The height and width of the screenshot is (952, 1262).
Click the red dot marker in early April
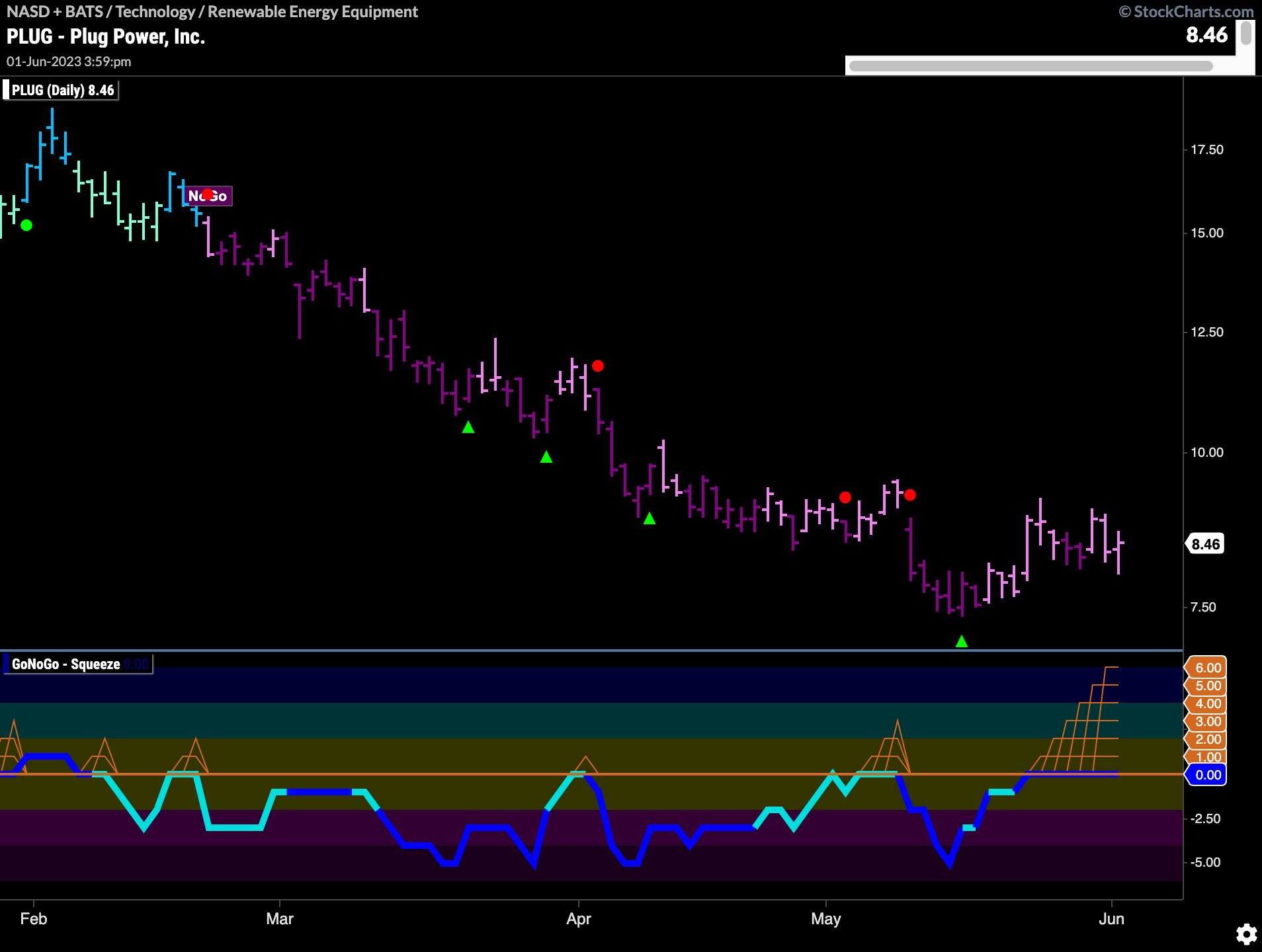pyautogui.click(x=598, y=366)
